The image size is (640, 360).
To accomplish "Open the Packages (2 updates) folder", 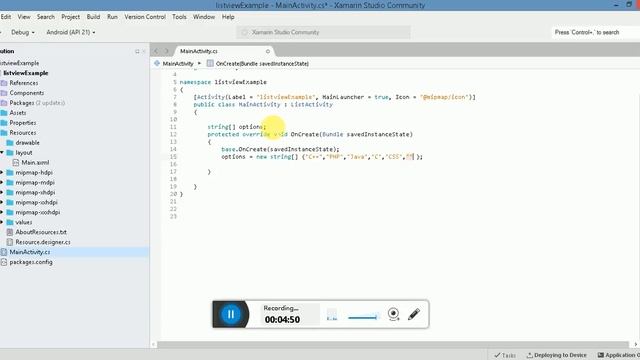I will (37, 103).
